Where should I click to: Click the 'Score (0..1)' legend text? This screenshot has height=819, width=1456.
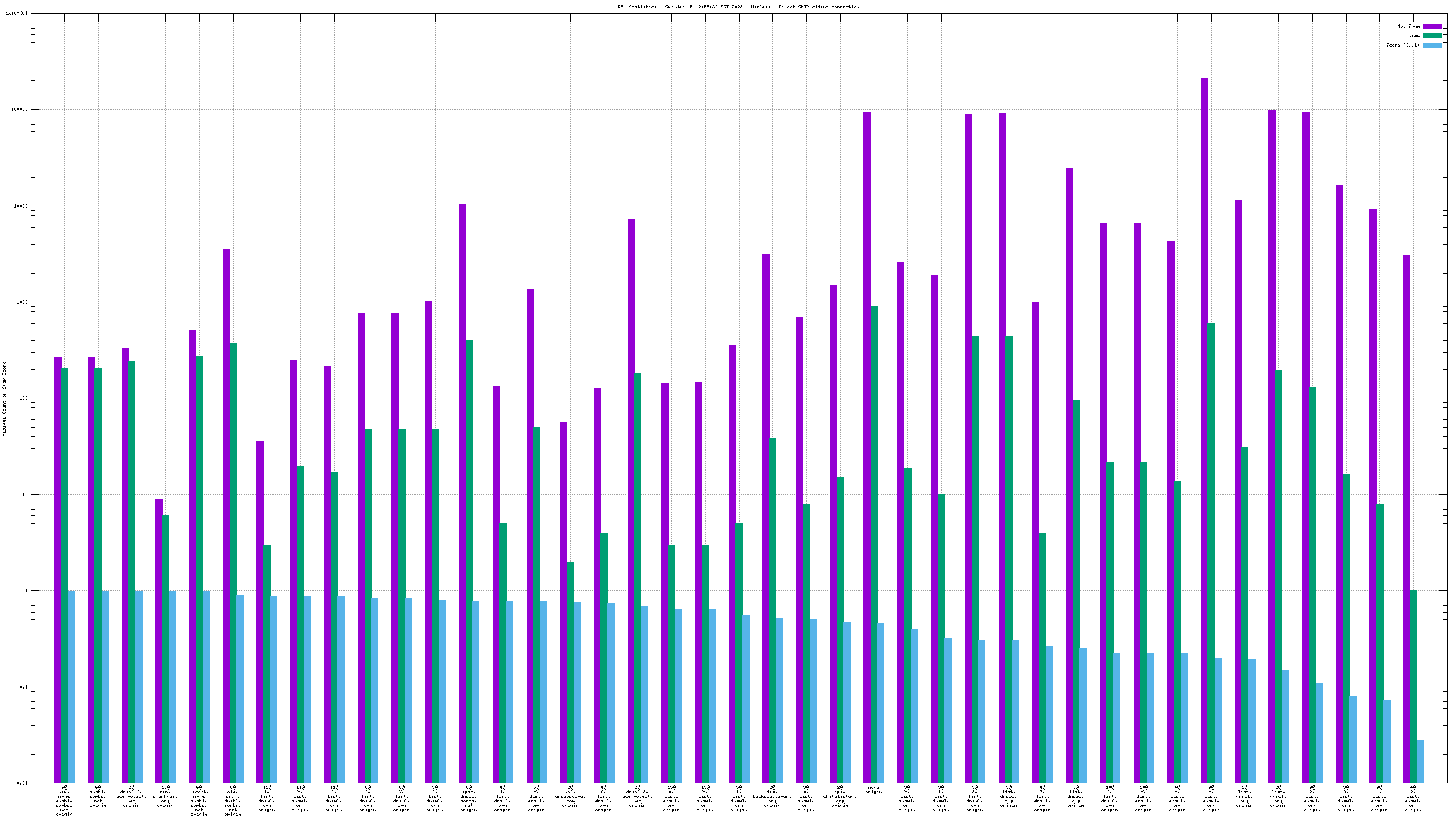coord(1402,45)
